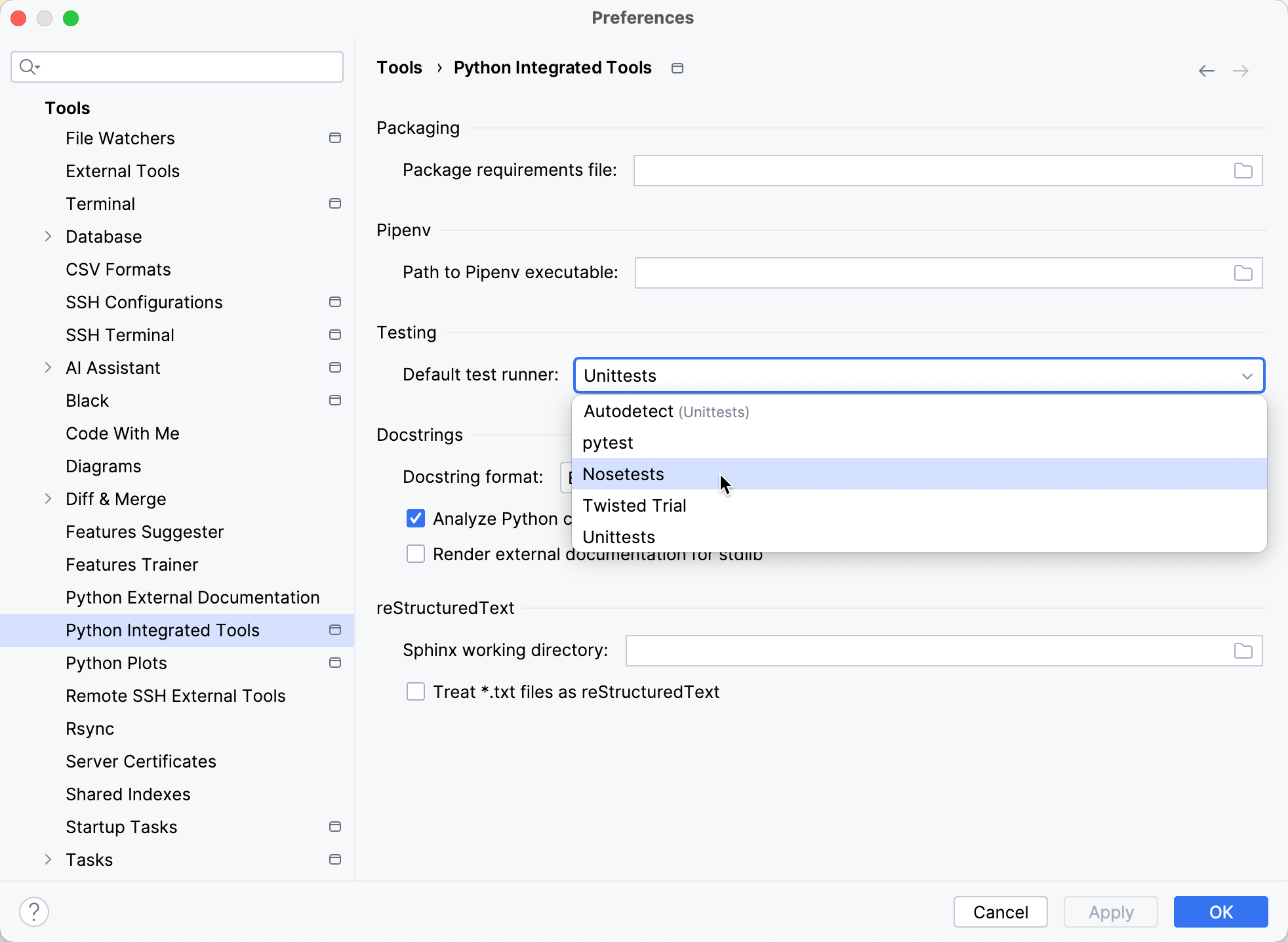1288x942 pixels.
Task: Click the tab close icon next to Python Integrated Tools
Action: [678, 67]
